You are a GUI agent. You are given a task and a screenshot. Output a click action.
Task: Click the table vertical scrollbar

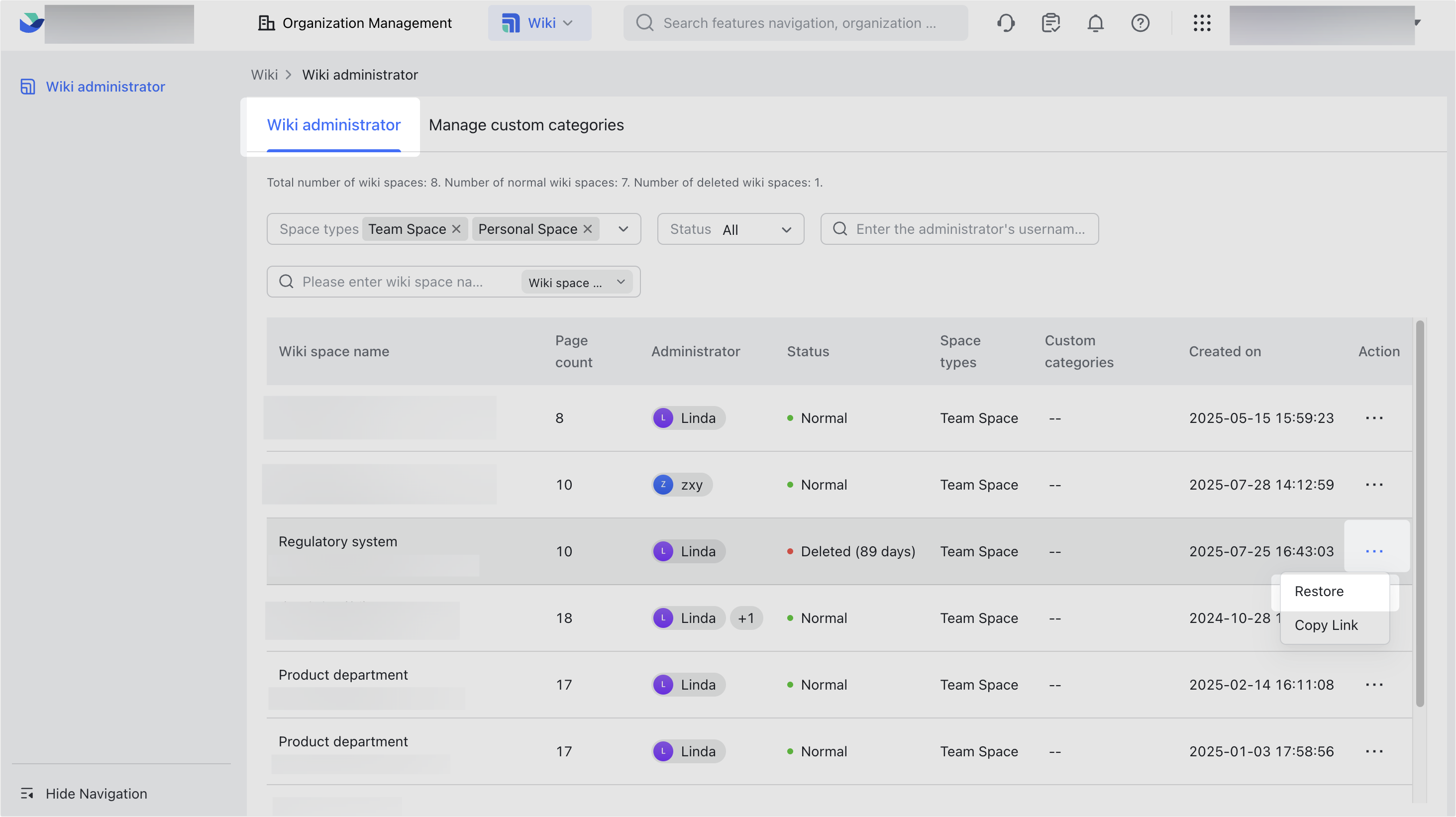coord(1419,513)
